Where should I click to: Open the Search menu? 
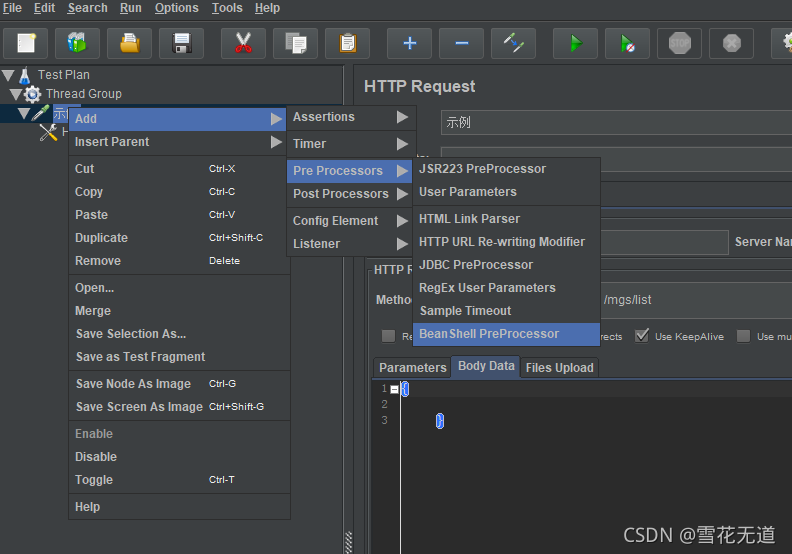(x=87, y=8)
